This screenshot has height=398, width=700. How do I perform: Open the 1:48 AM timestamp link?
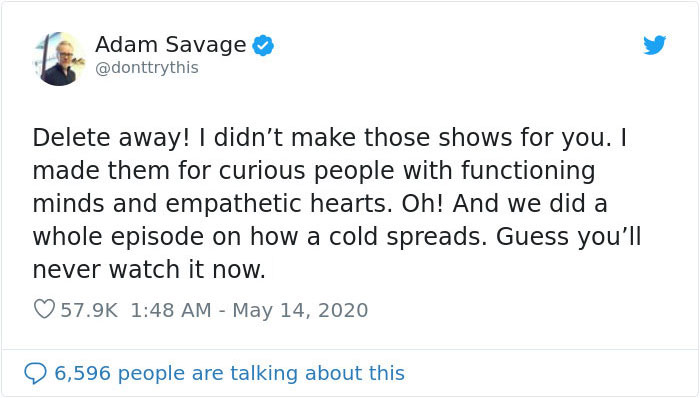pos(171,310)
